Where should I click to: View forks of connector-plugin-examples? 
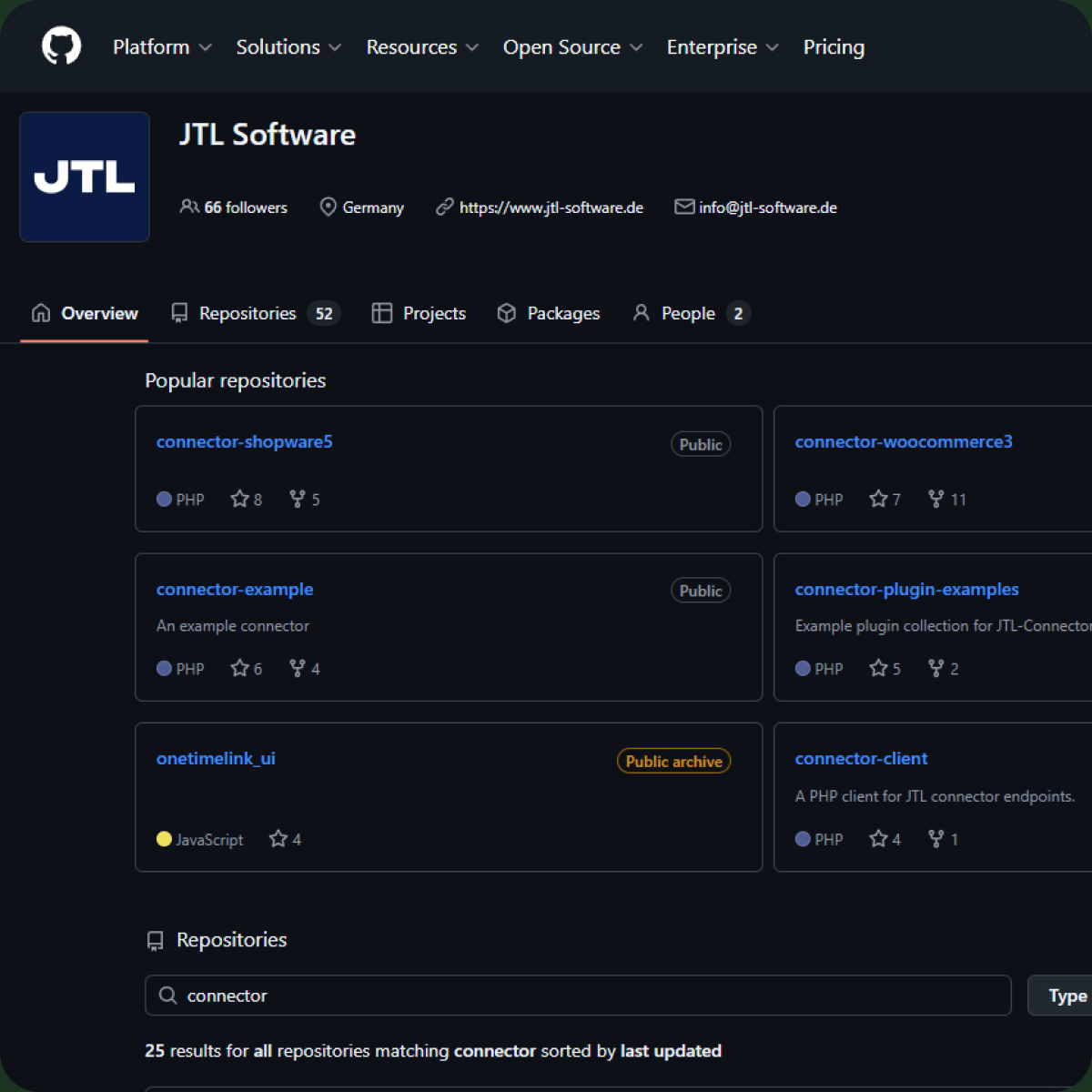click(x=944, y=668)
